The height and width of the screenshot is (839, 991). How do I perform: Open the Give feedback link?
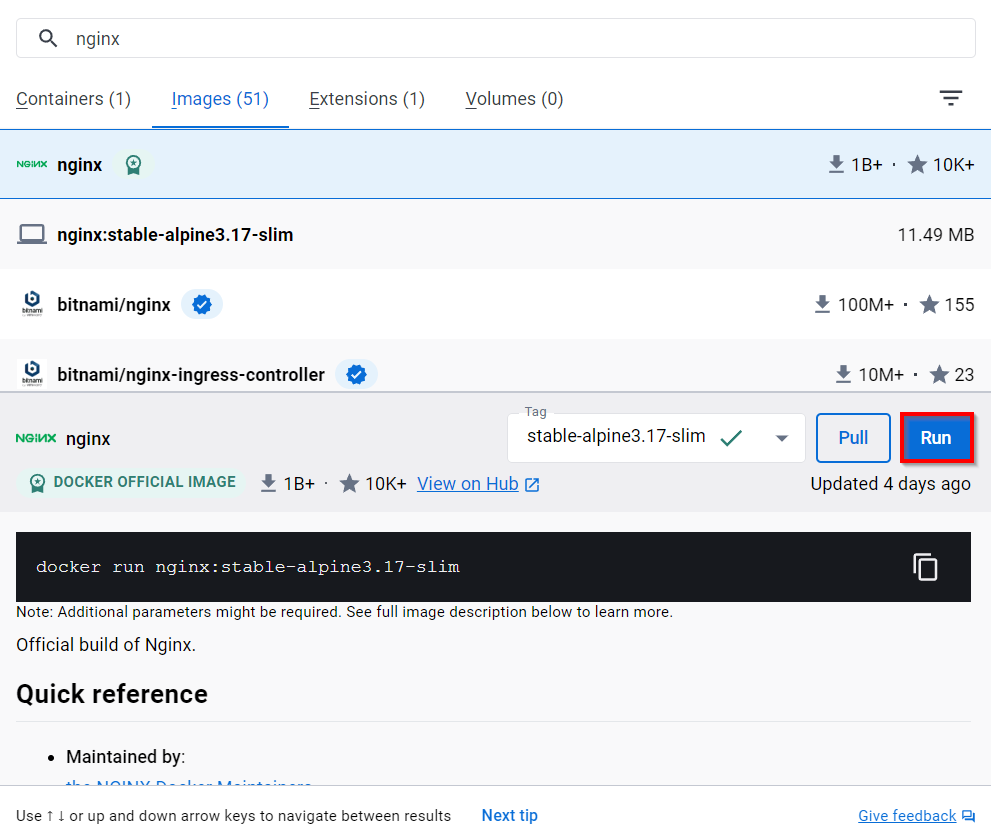pyautogui.click(x=907, y=816)
